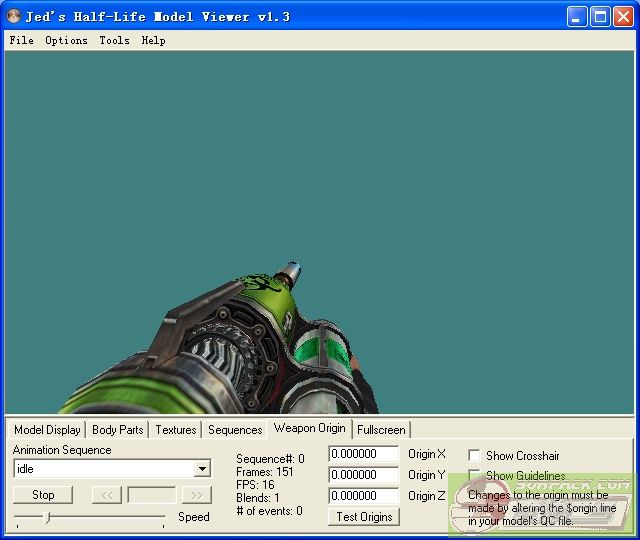Open the Options menu
This screenshot has width=640, height=540.
pyautogui.click(x=66, y=40)
